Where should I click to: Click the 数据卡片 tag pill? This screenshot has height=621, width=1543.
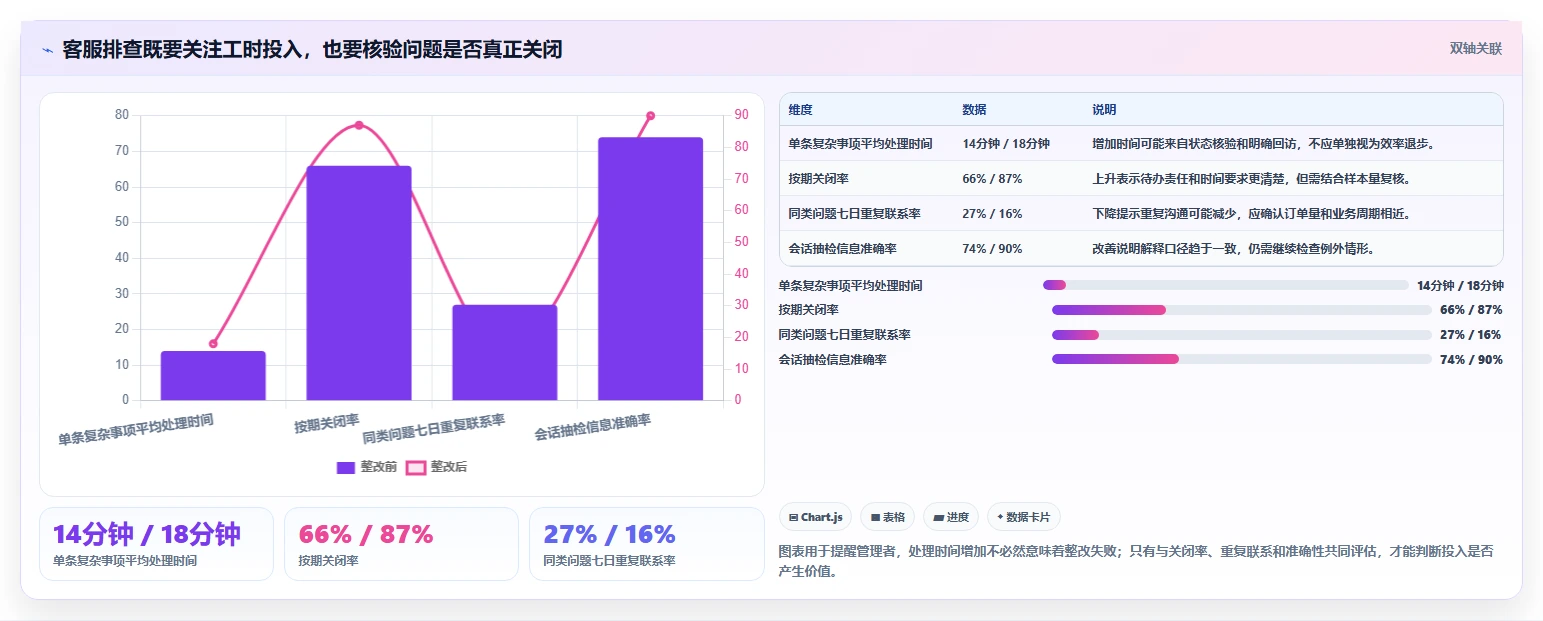point(1023,517)
